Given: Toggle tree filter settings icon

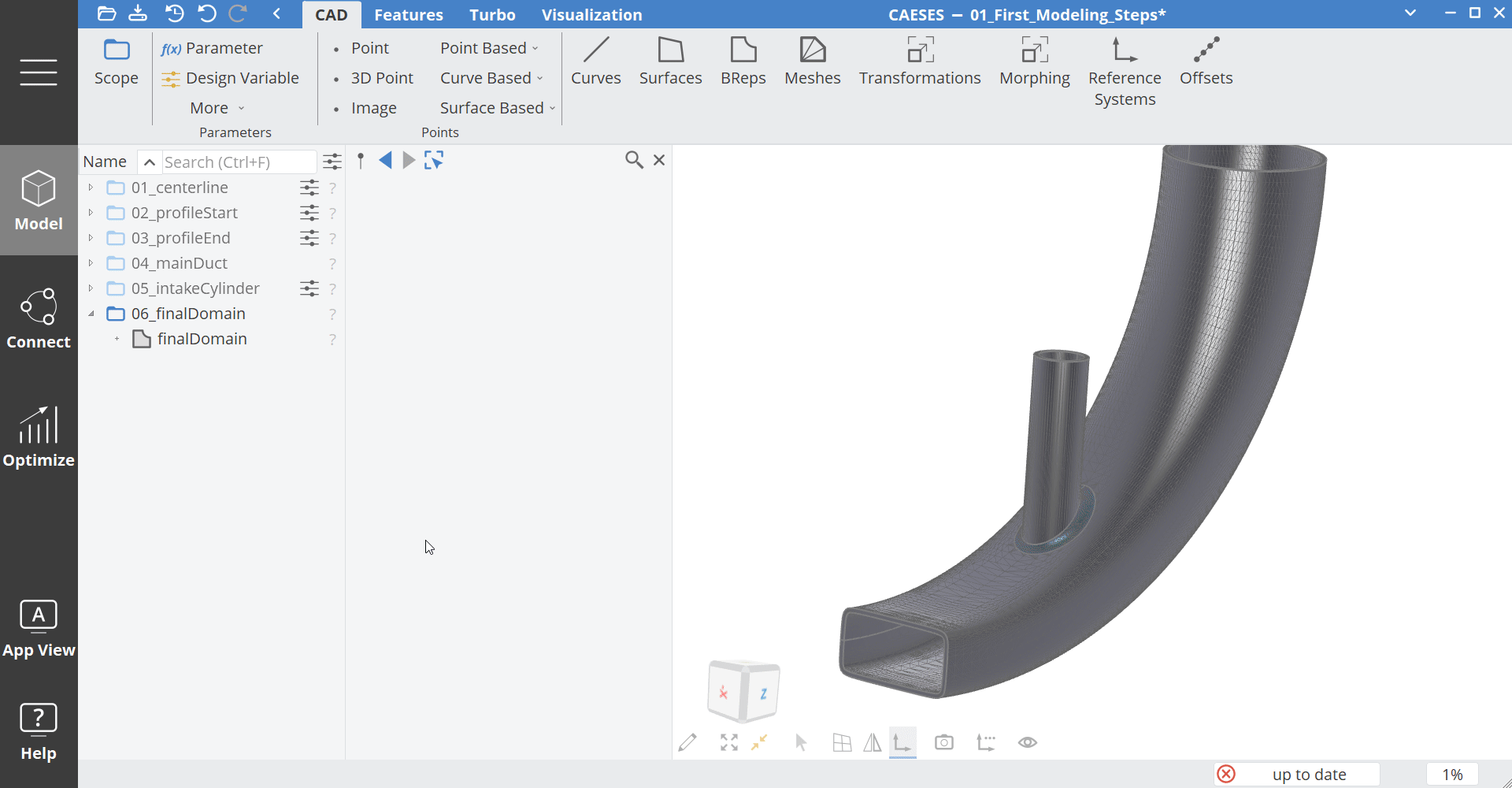Looking at the screenshot, I should click(332, 162).
